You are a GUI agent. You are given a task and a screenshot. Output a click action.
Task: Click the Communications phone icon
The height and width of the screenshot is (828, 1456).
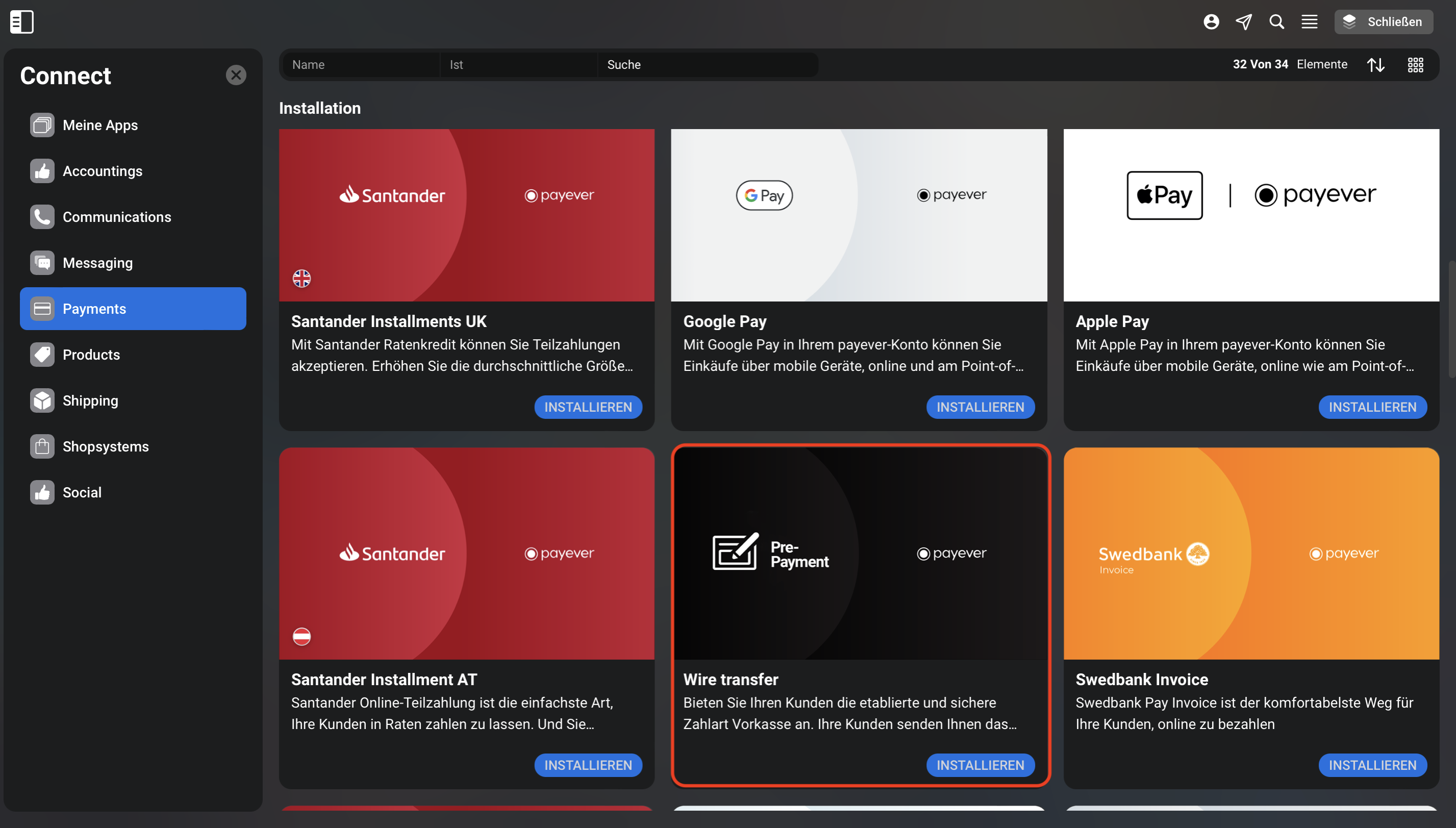click(42, 217)
